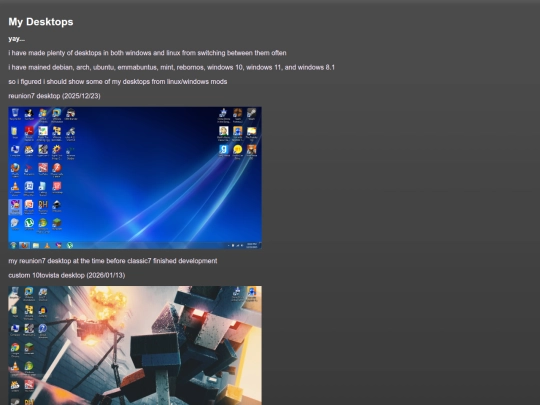Click Firefox desktop icon in reunion7 screenshot
Screen dimensions: 540x405
[x=15, y=169]
